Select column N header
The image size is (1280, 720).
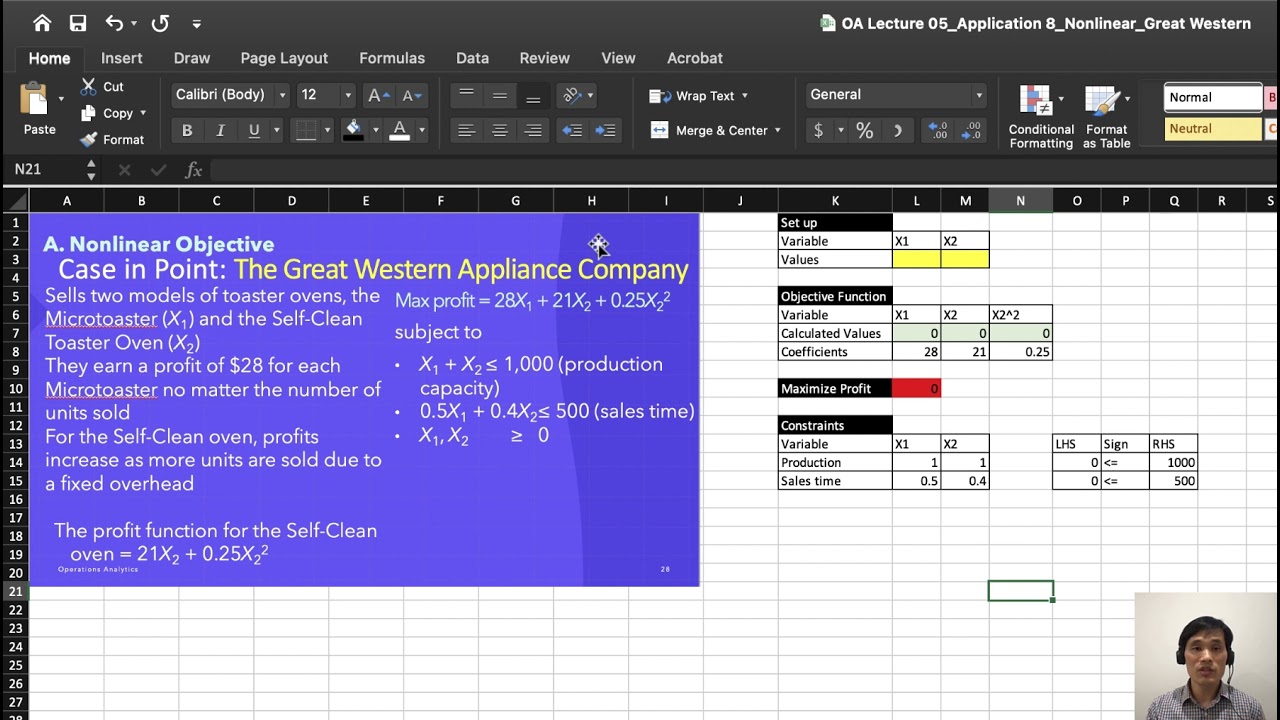click(x=1020, y=201)
